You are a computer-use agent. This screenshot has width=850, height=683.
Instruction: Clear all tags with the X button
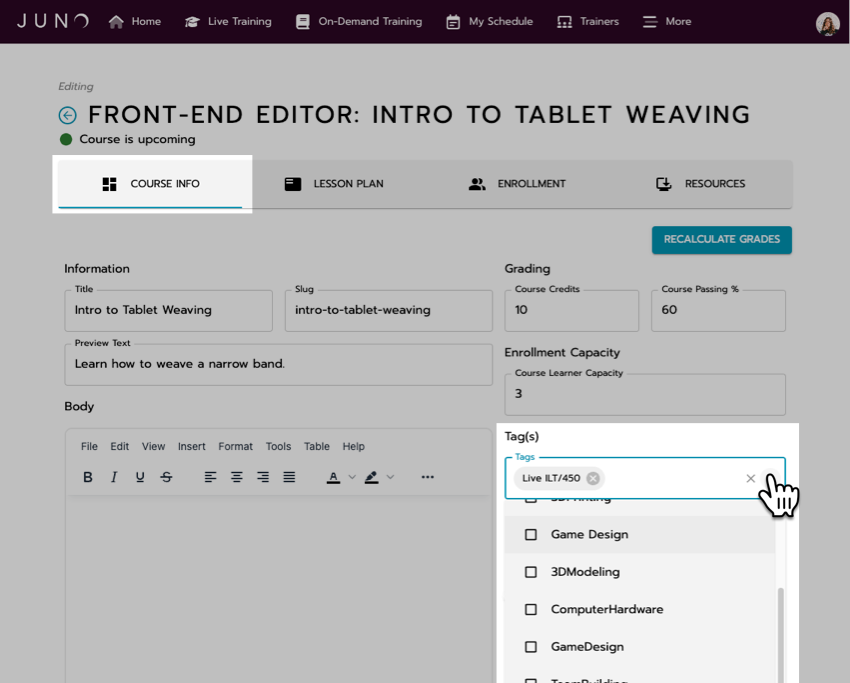751,478
